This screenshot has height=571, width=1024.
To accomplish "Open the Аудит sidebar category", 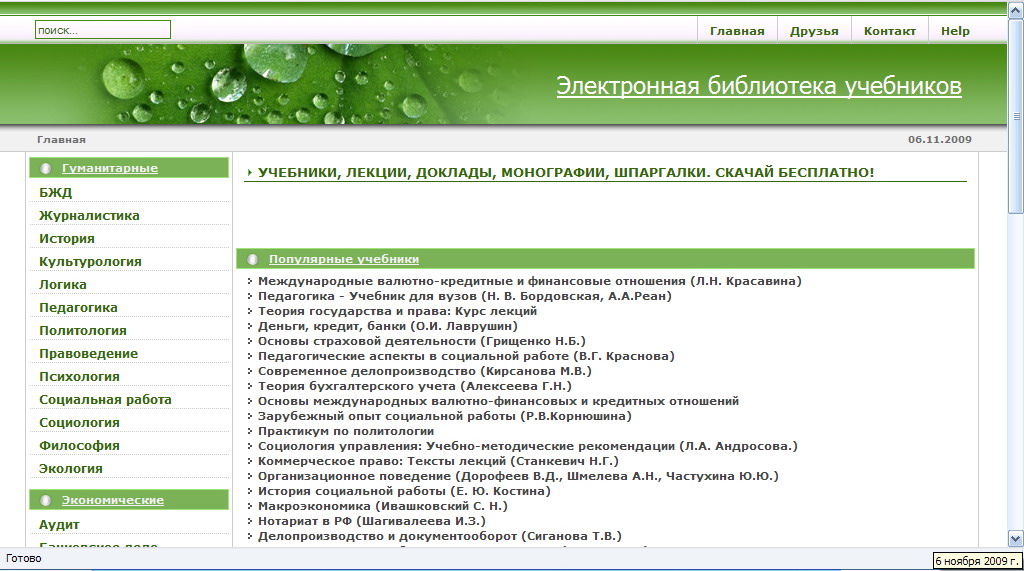I will click(59, 525).
